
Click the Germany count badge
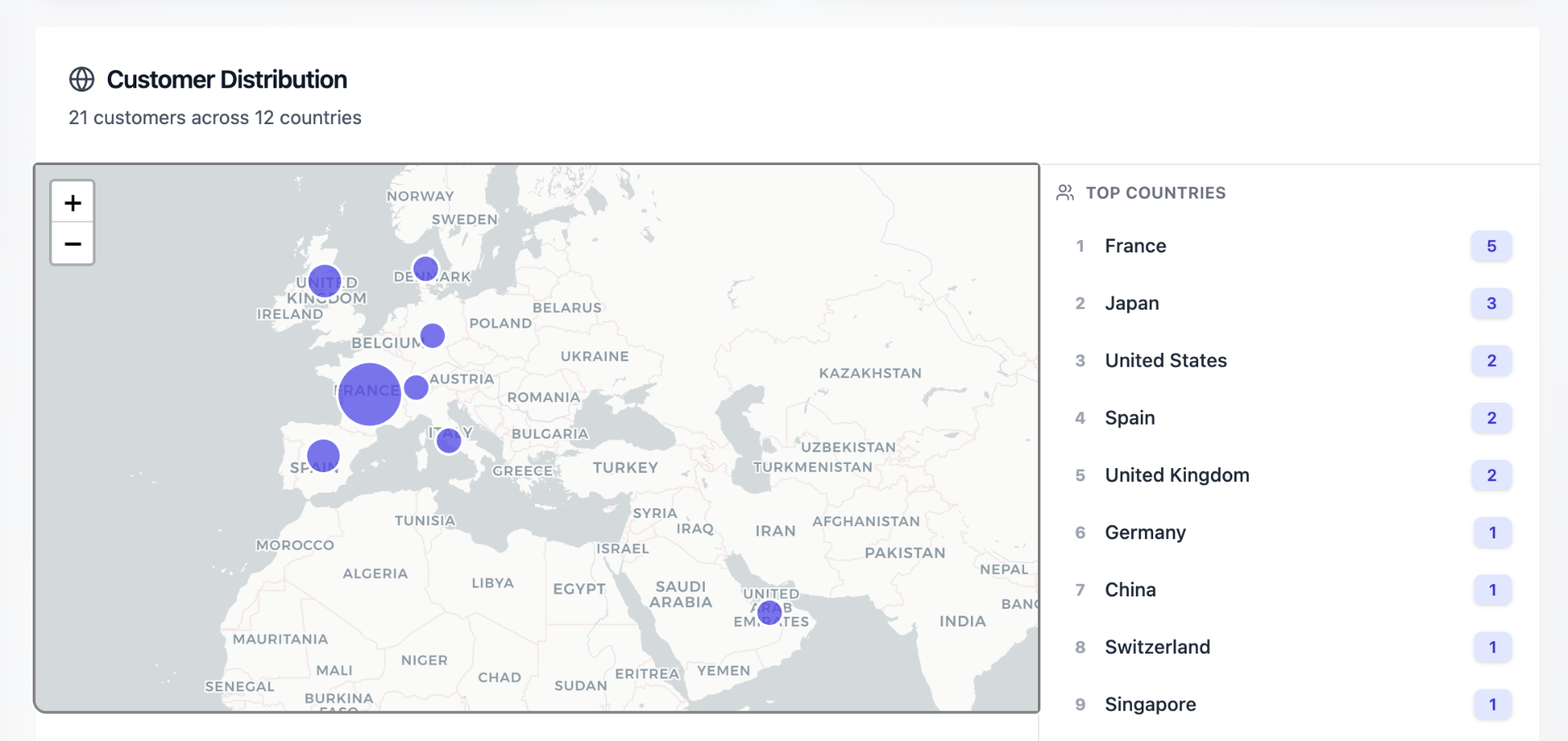click(x=1492, y=533)
